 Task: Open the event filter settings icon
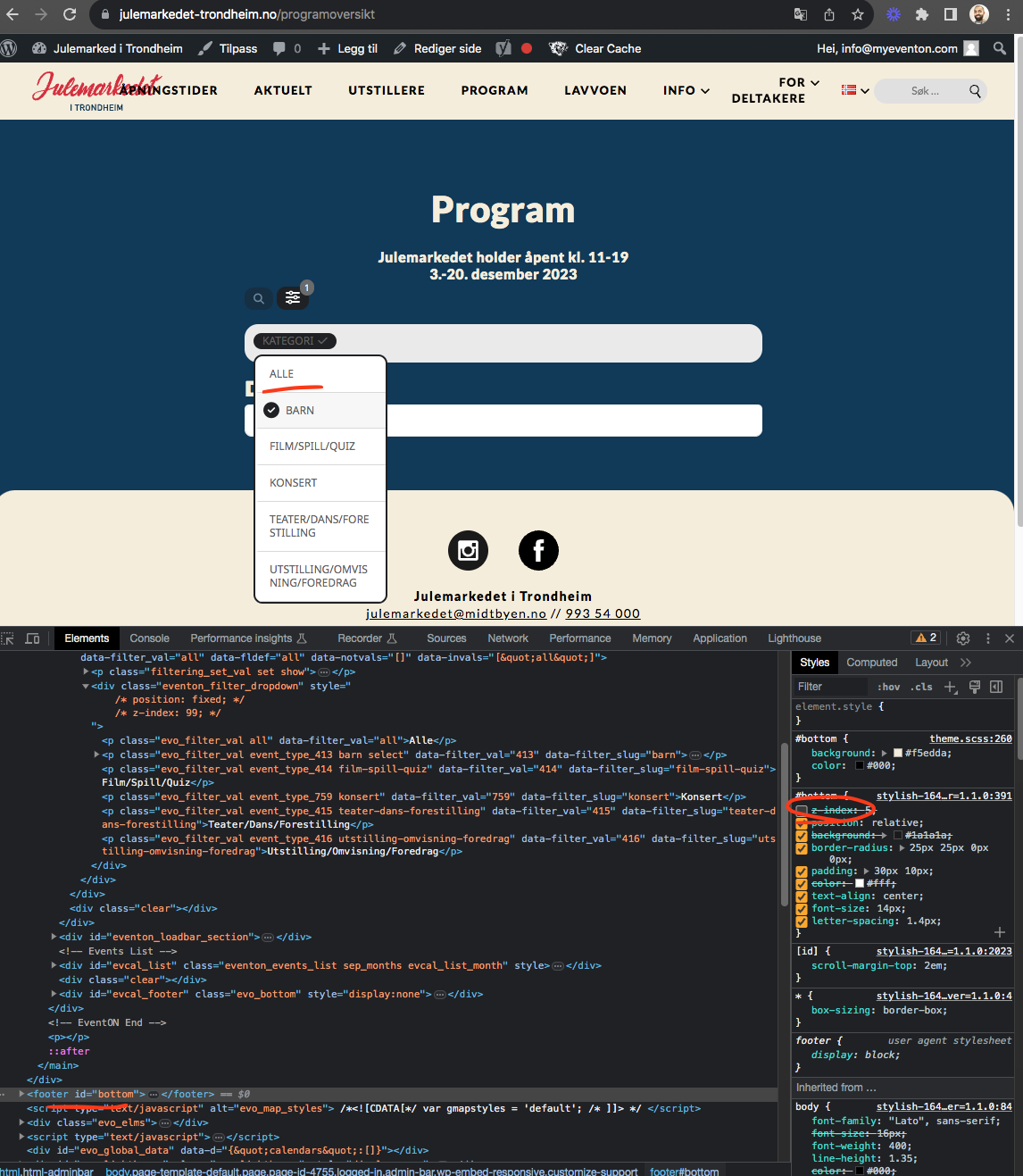pos(293,298)
